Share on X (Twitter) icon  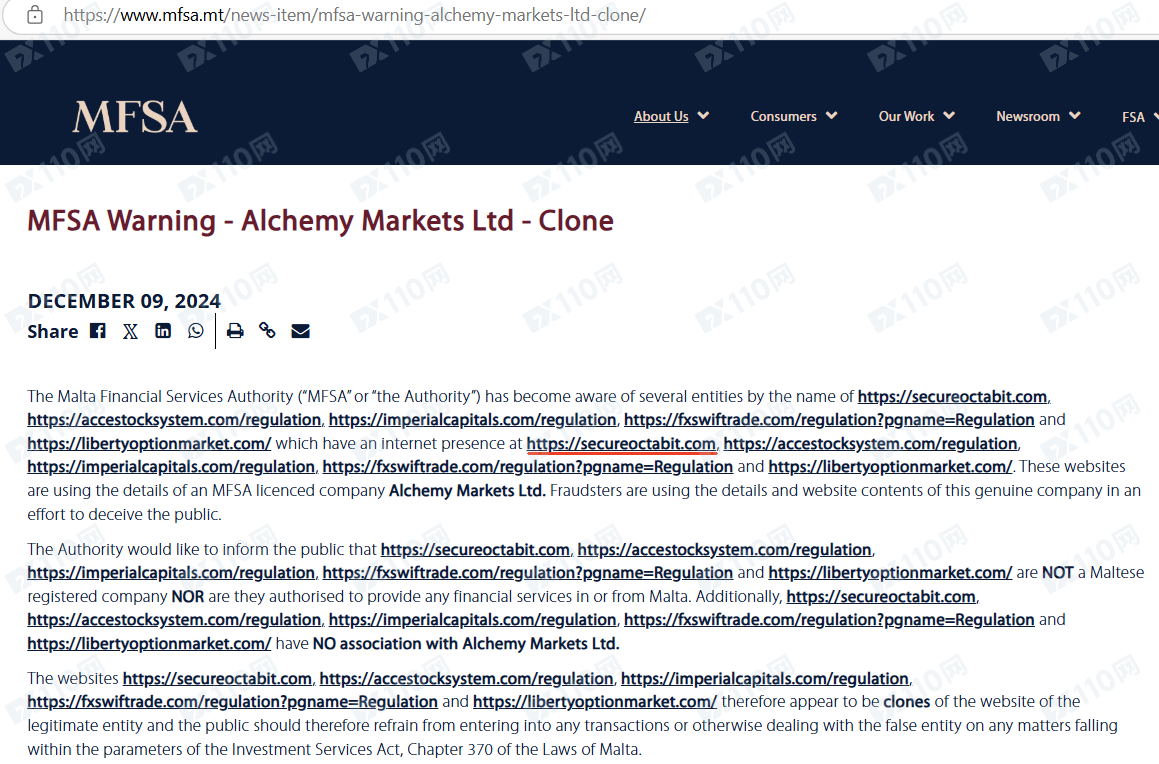[130, 331]
